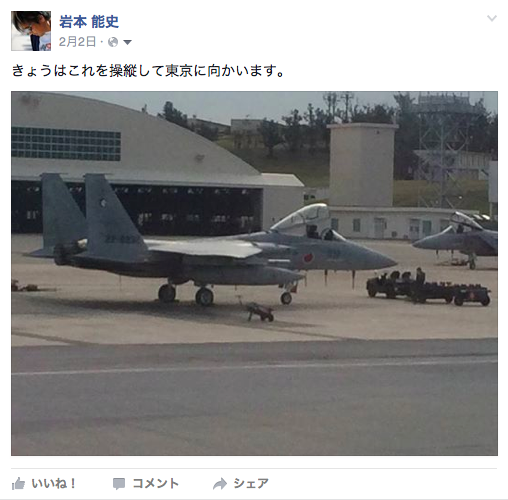The image size is (508, 500).
Task: Click the second jet at the photo's right edge
Action: tap(456, 240)
